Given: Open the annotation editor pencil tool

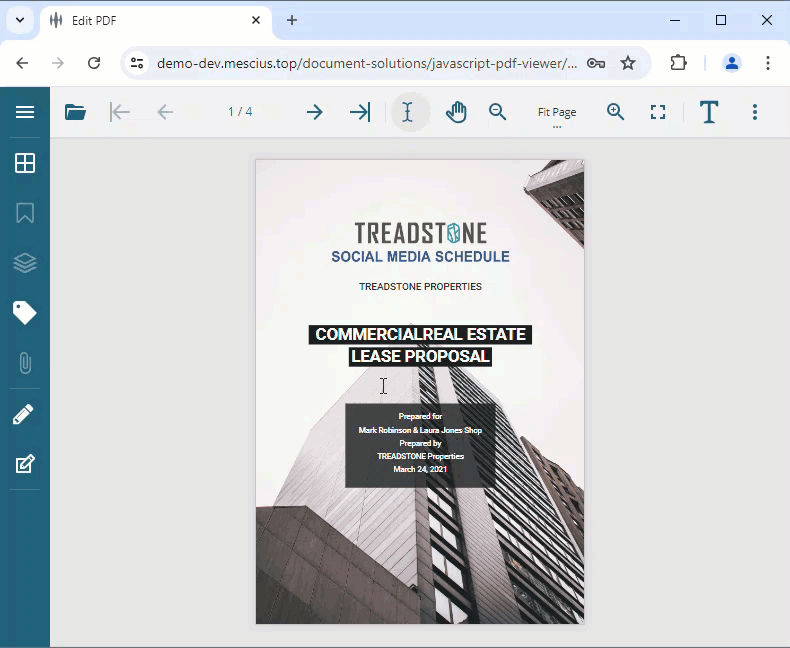Looking at the screenshot, I should [24, 414].
